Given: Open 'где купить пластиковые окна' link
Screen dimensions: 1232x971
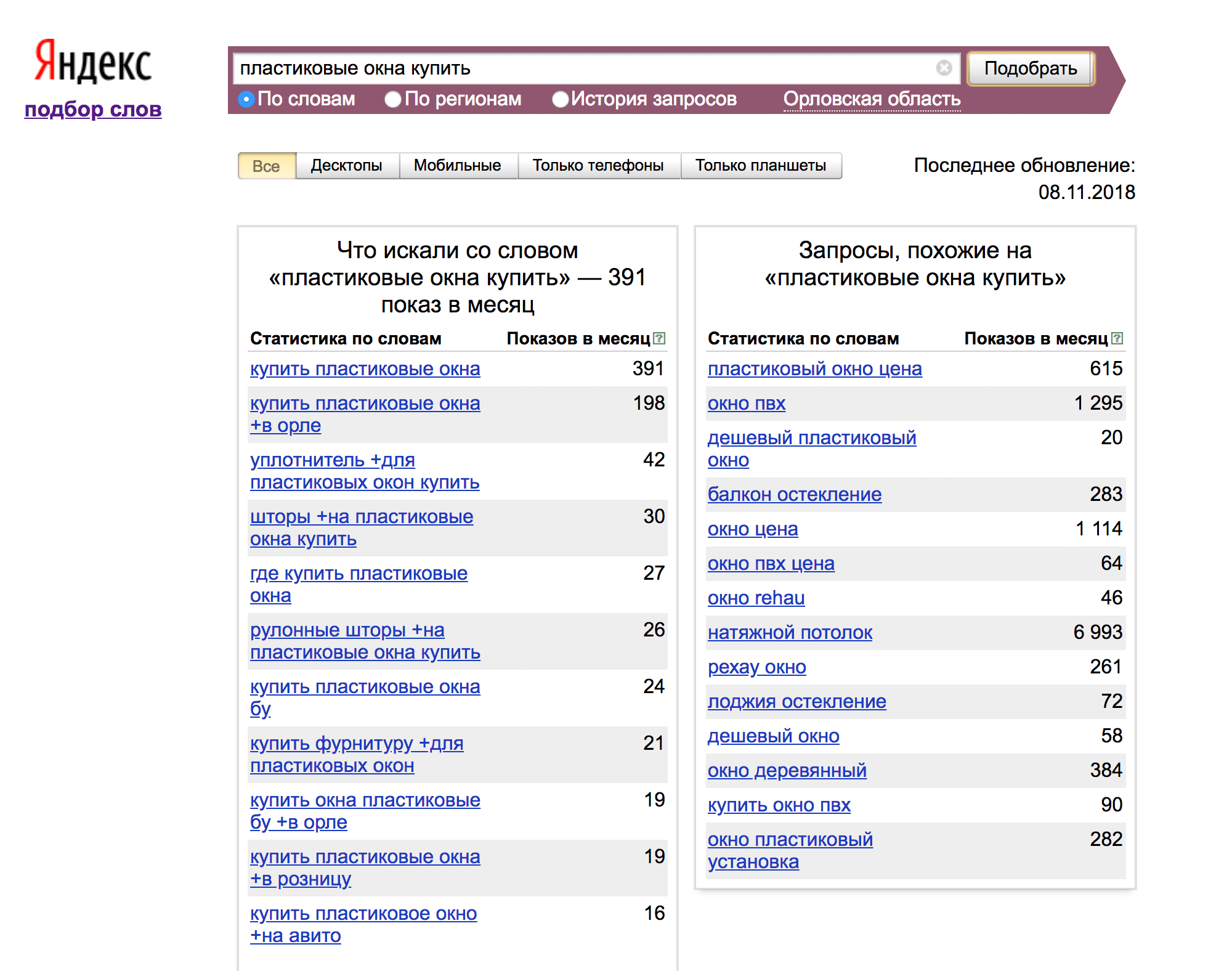Looking at the screenshot, I should pyautogui.click(x=359, y=585).
